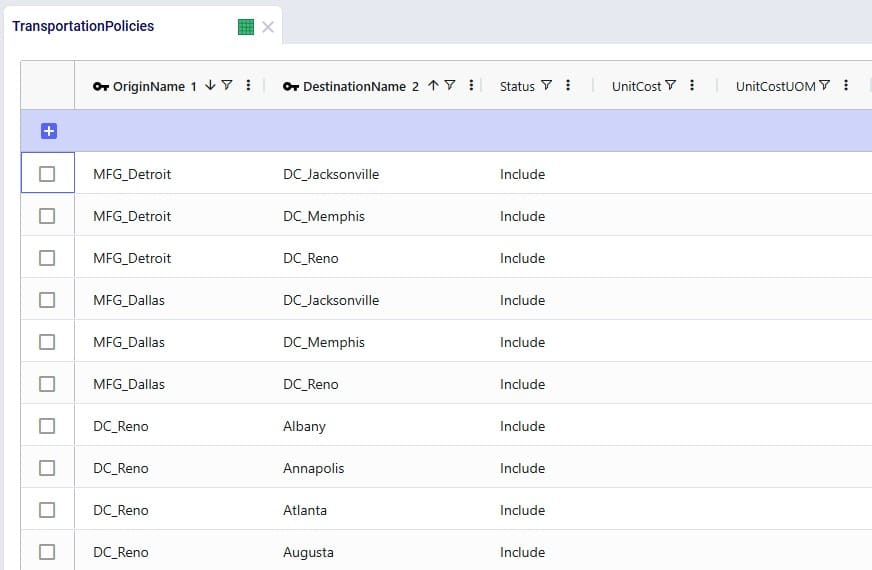Check the DC_Reno to Augusta row
The image size is (872, 570).
click(47, 552)
